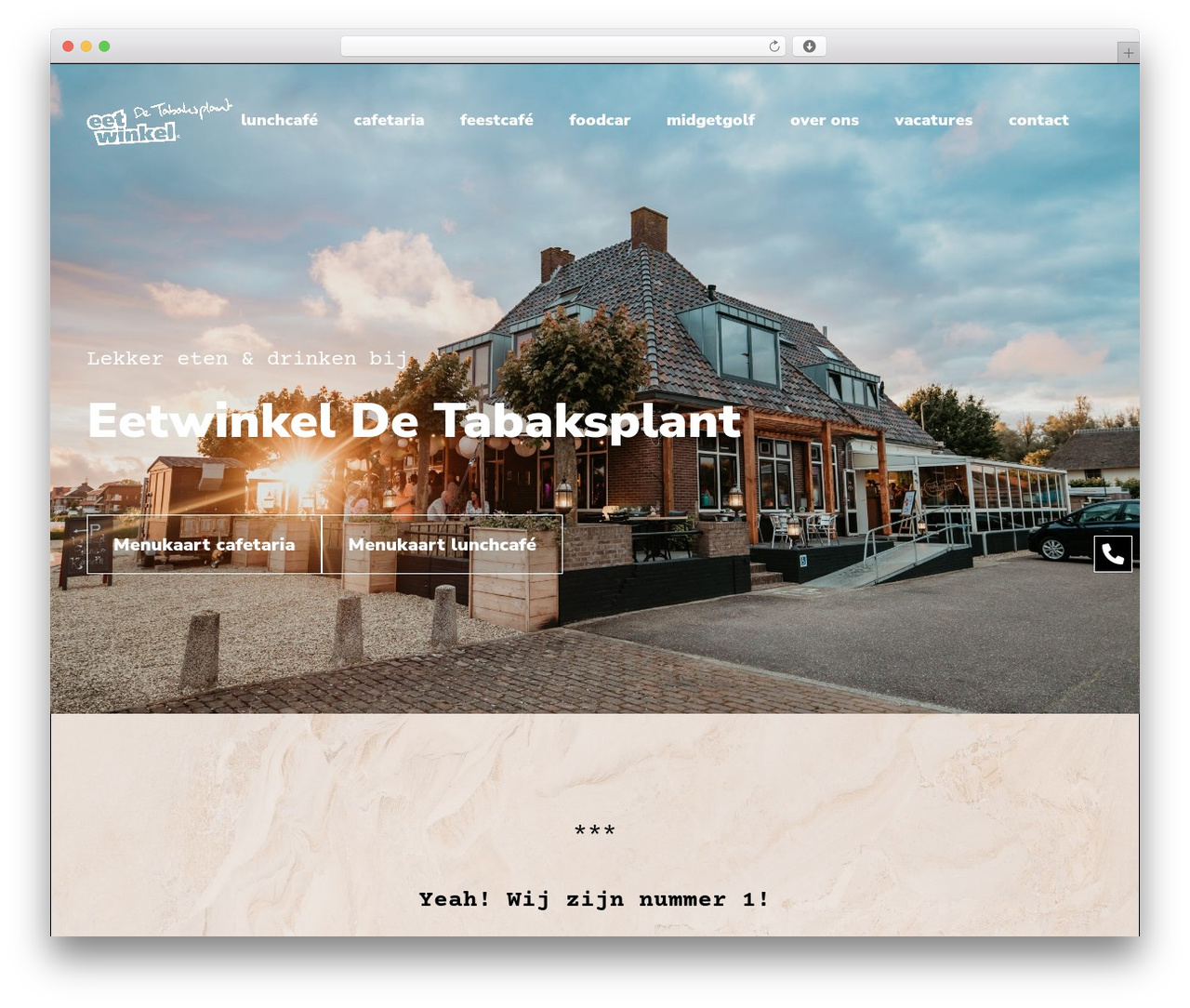Click the text Lekker eten & drinken bij

247,359
